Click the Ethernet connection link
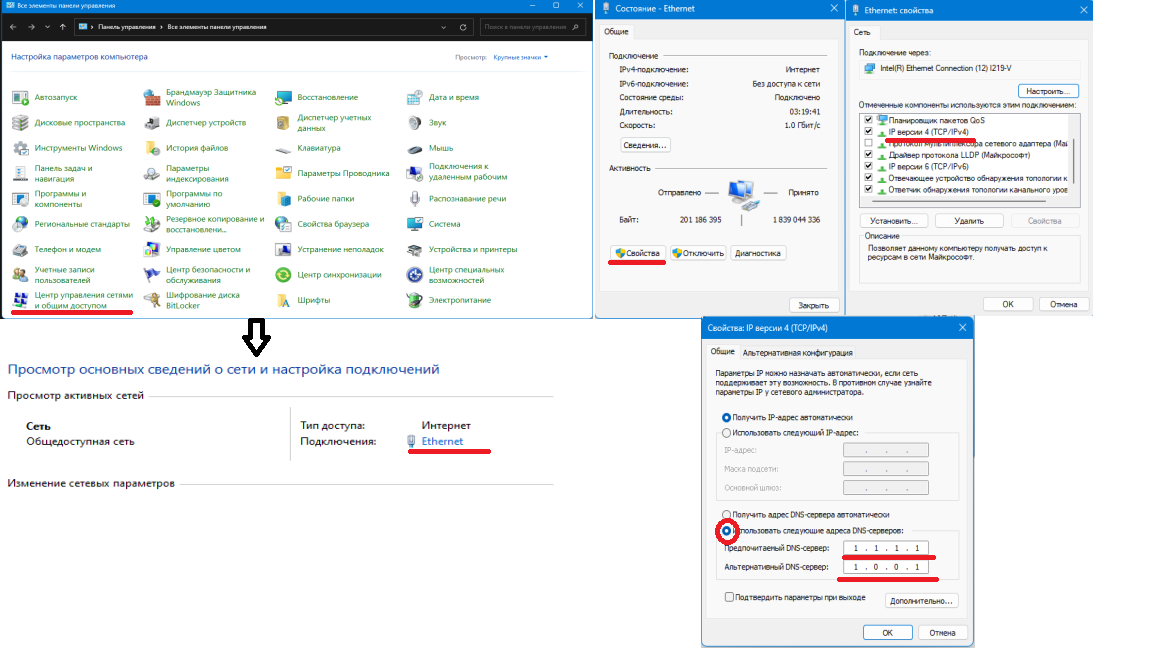 coord(442,442)
